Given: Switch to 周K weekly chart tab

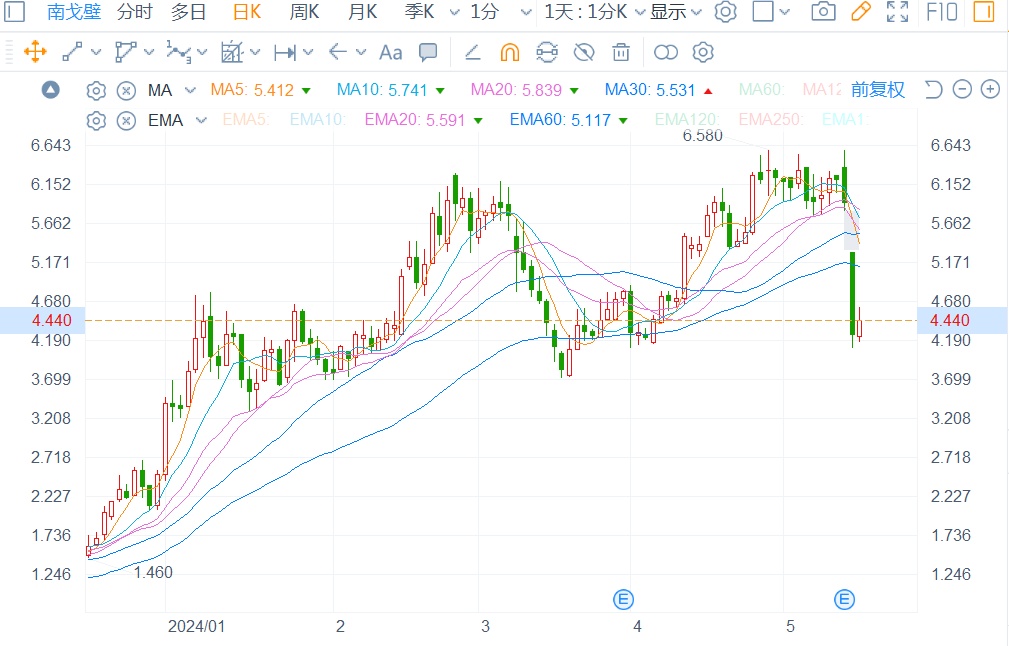Looking at the screenshot, I should (x=304, y=12).
